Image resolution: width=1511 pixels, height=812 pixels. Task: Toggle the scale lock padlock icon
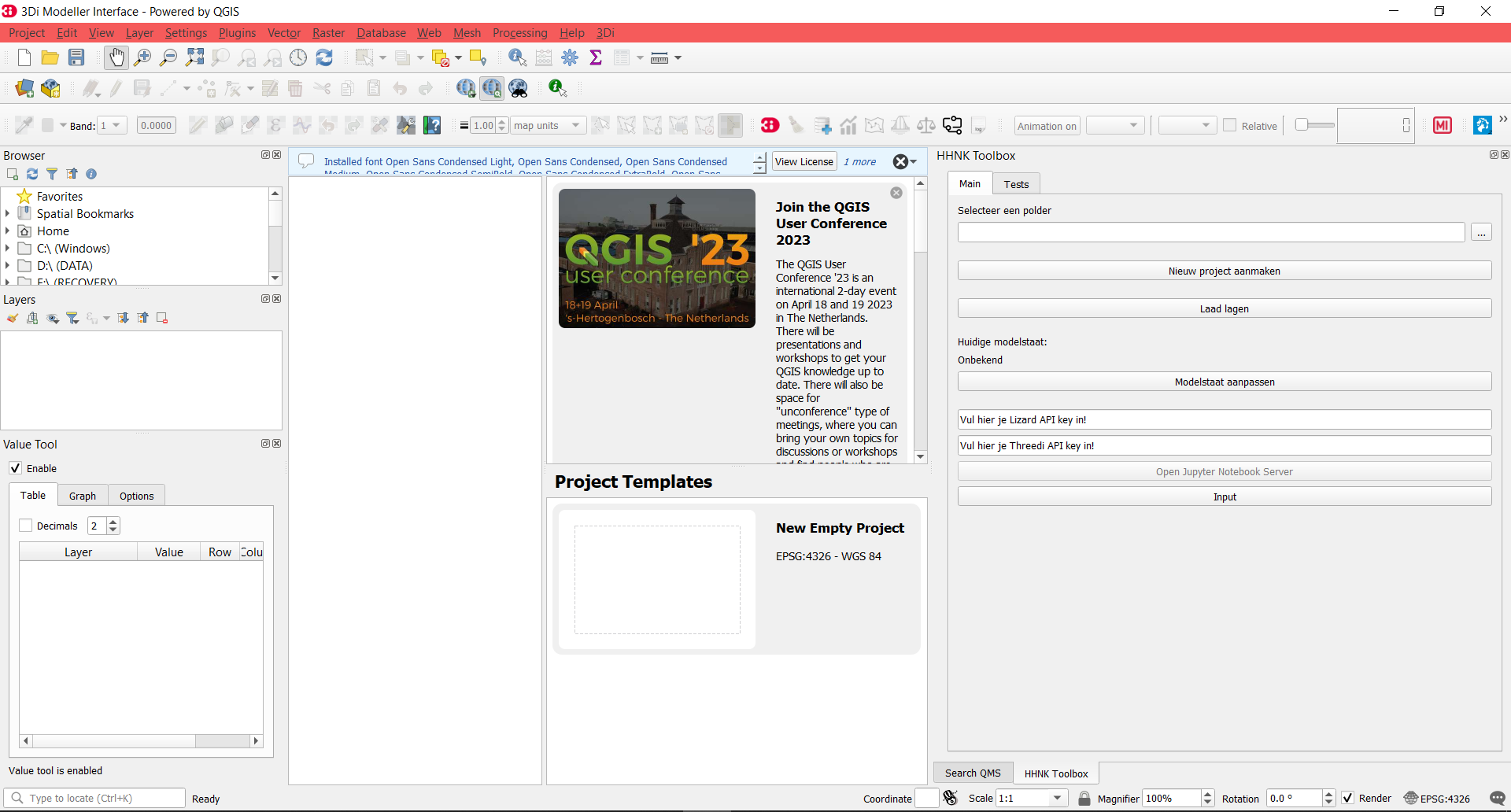[x=1084, y=798]
